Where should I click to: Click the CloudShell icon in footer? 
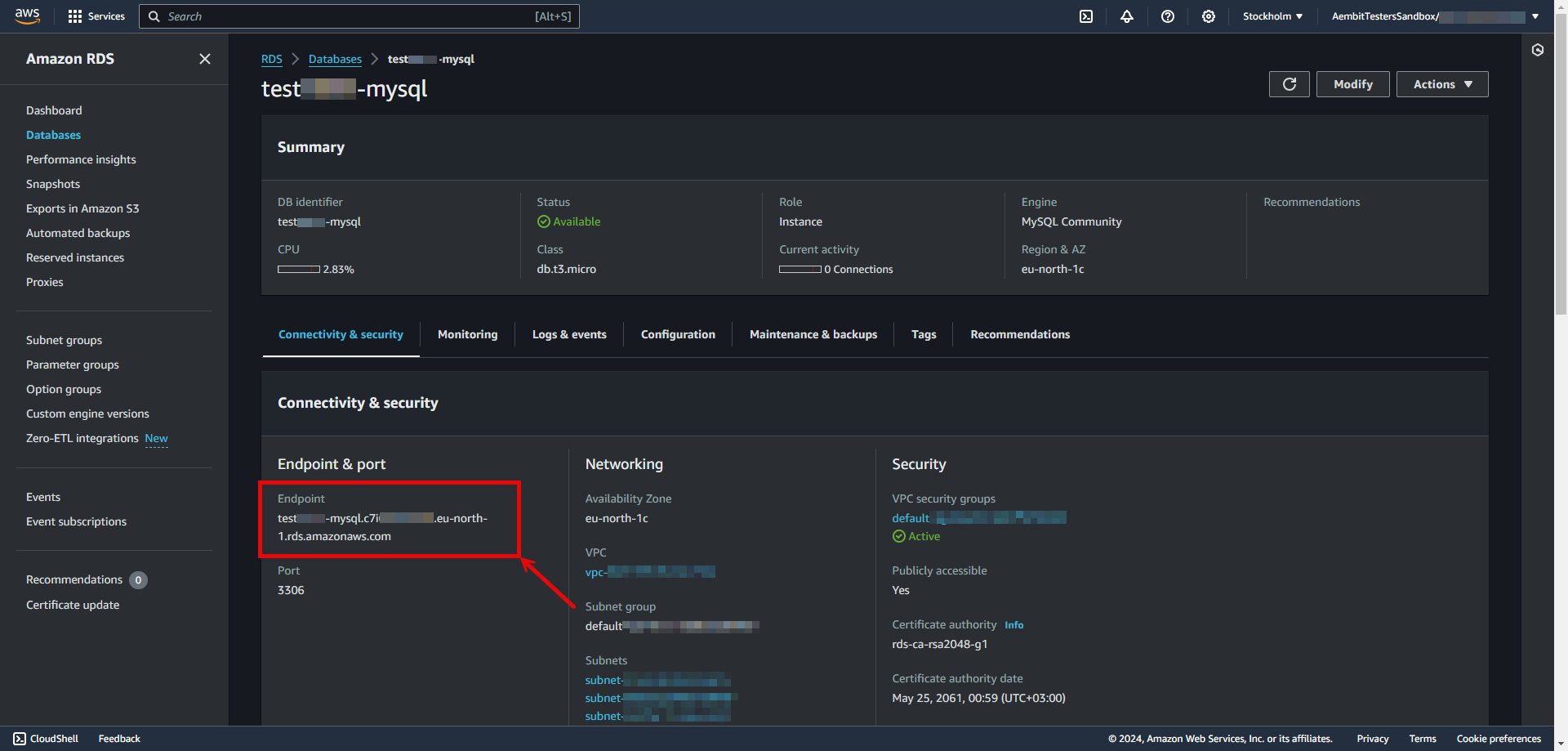(20, 739)
